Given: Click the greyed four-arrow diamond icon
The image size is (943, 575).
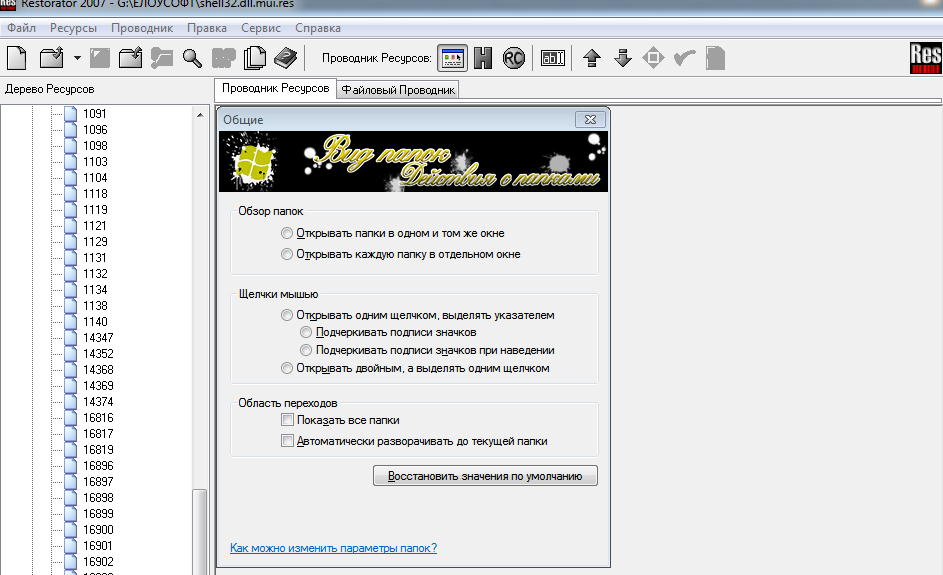Looking at the screenshot, I should 653,58.
